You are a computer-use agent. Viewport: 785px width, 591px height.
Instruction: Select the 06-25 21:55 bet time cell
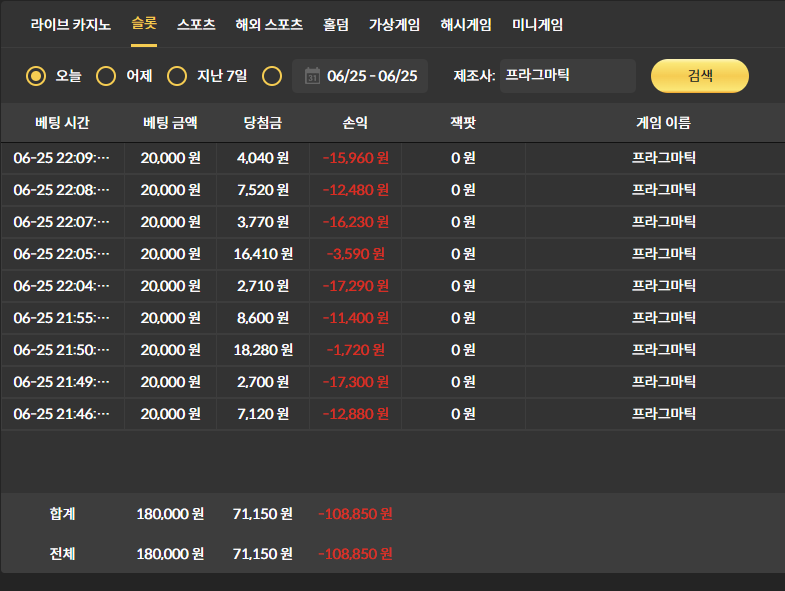pos(62,318)
